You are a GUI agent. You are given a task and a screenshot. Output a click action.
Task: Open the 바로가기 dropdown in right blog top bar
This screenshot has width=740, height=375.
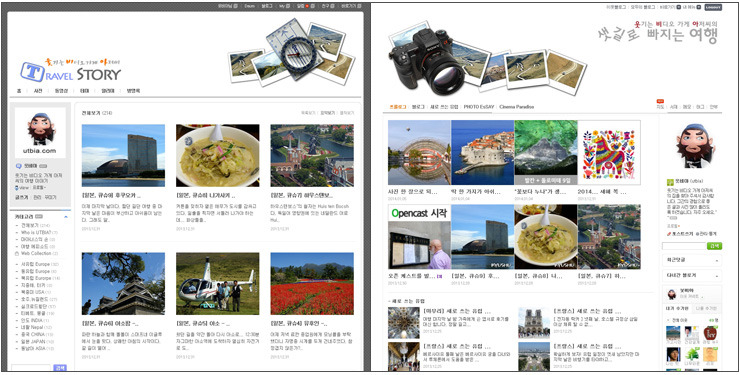[678, 7]
